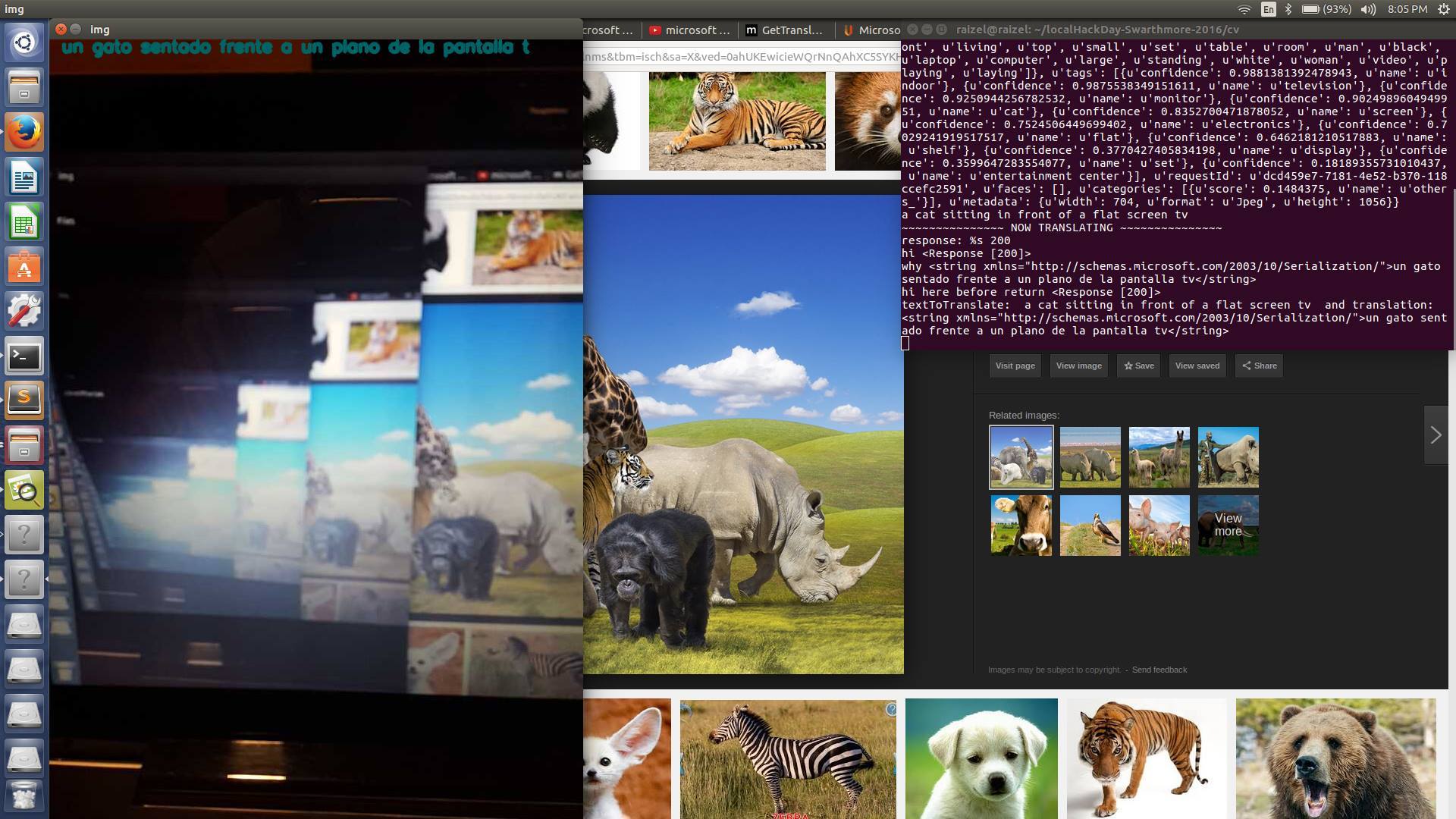Viewport: 1456px width, 819px height.
Task: Open Ubuntu Software Center icon
Action: (24, 267)
